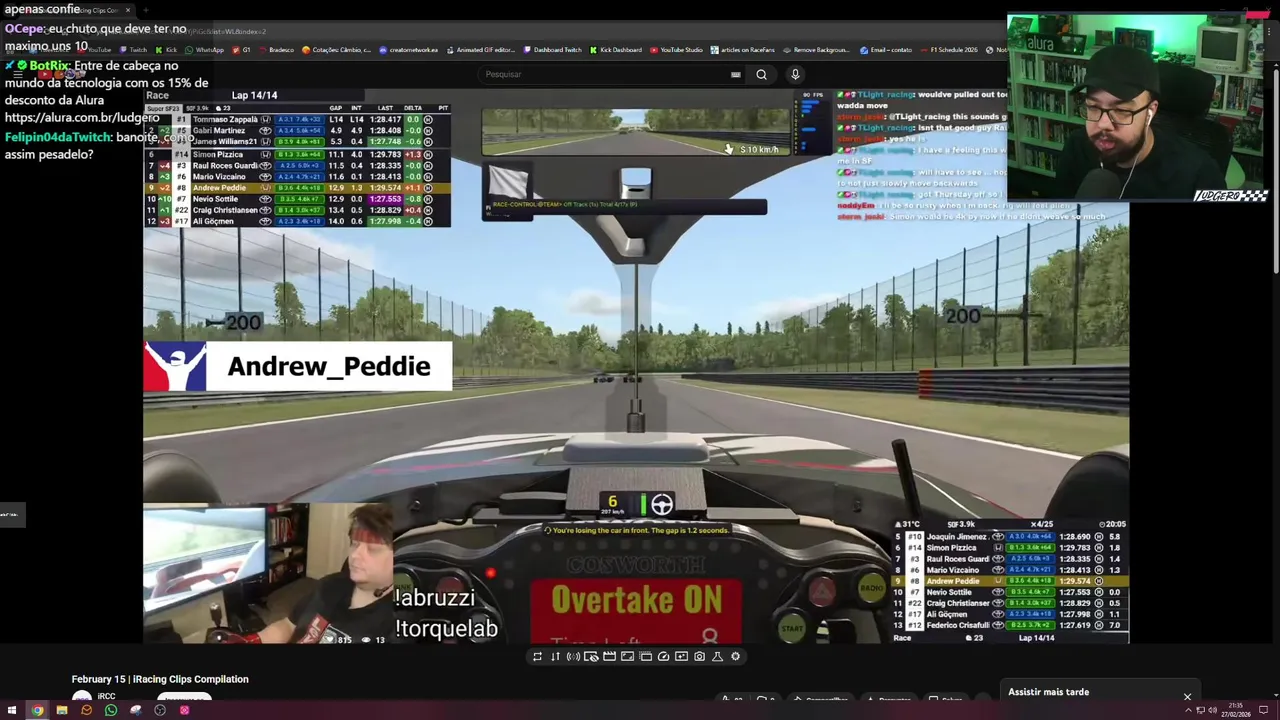The image size is (1280, 720).
Task: Open the iRCC channel name
Action: coord(107,696)
